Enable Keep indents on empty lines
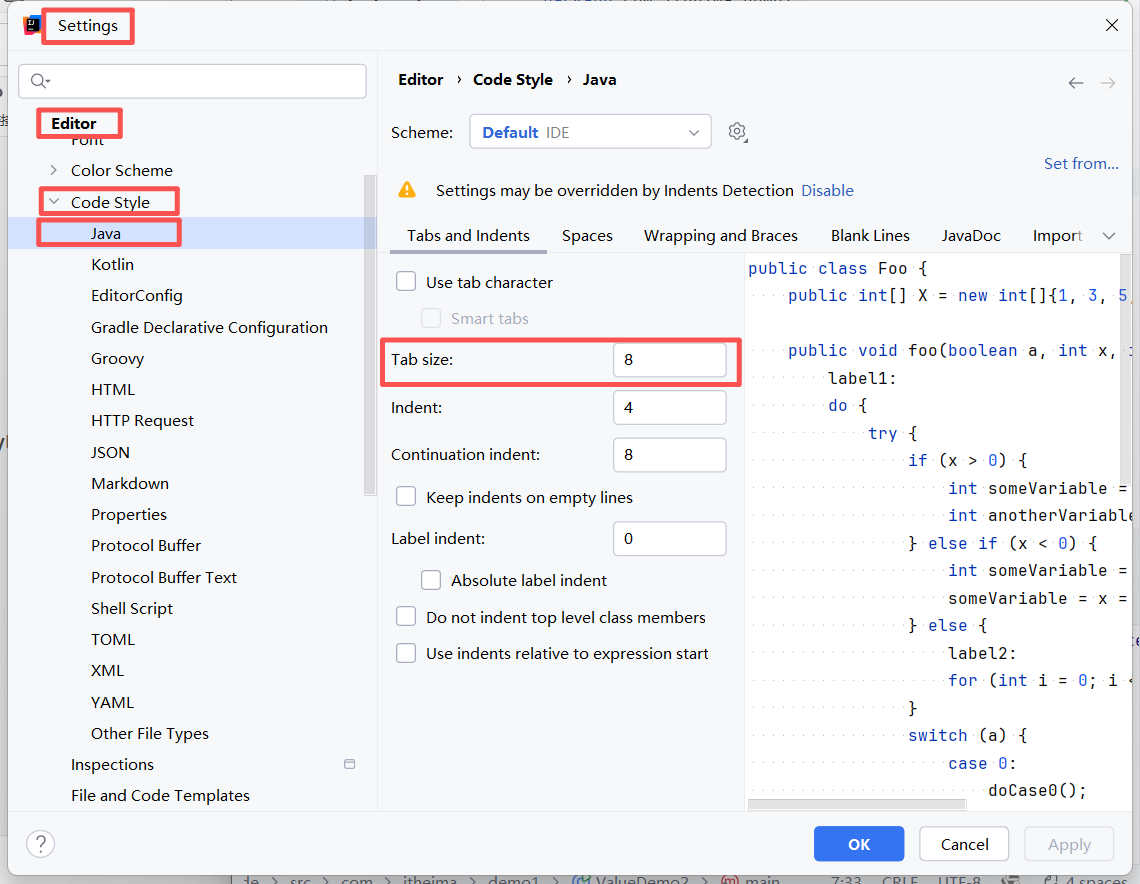 click(x=406, y=497)
